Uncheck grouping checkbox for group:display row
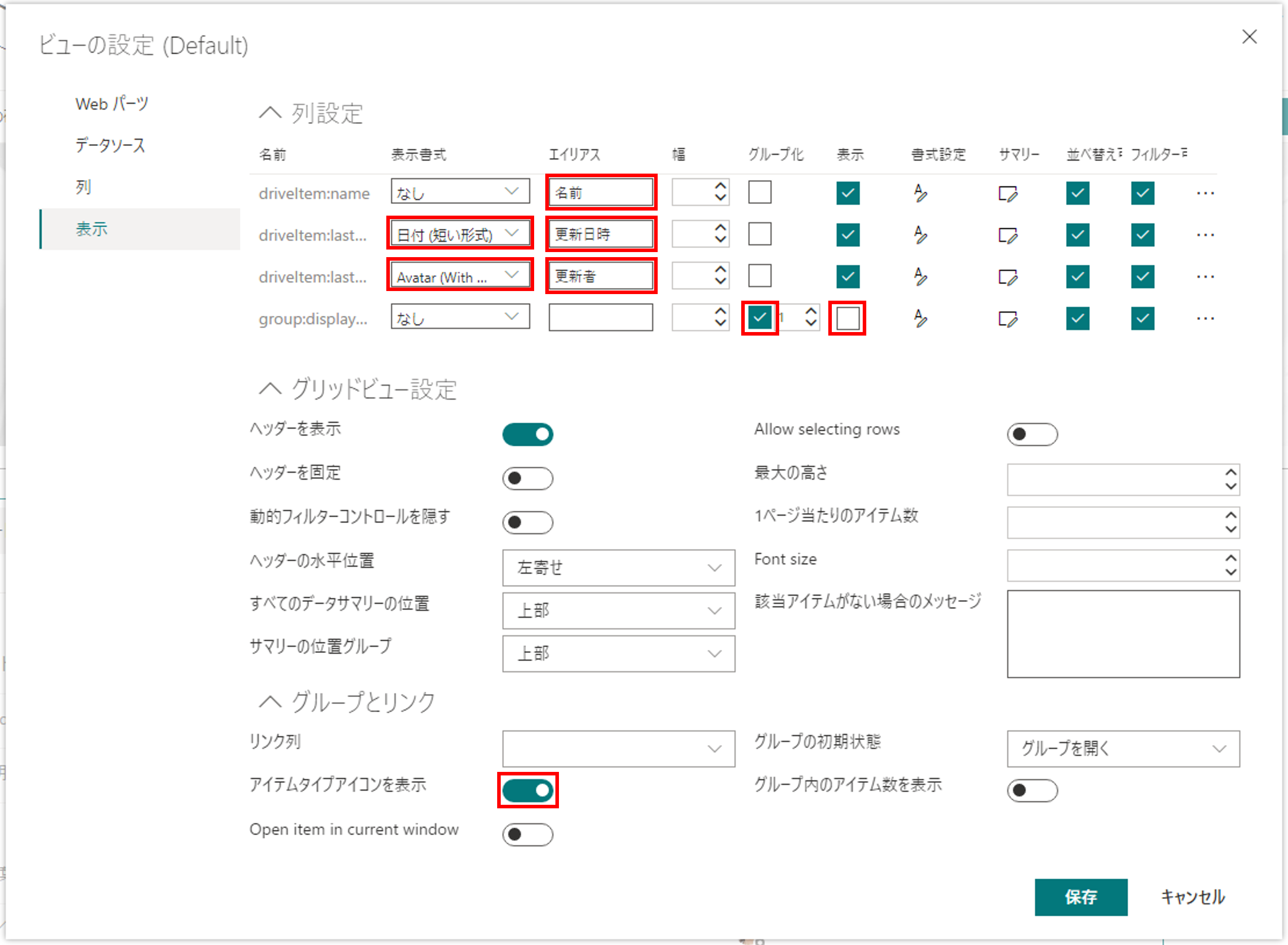 pos(759,317)
